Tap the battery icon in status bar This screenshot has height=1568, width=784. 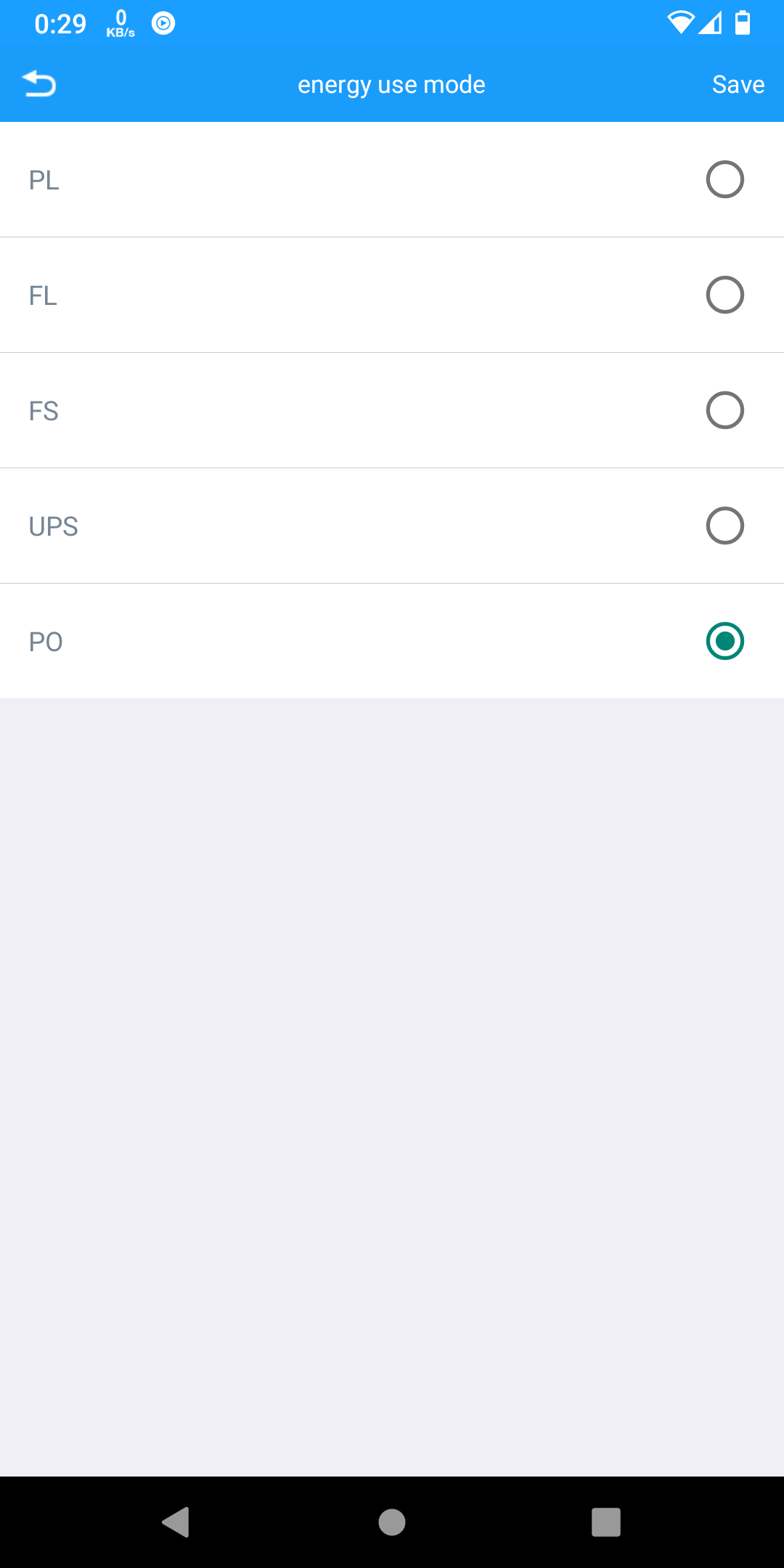(742, 23)
